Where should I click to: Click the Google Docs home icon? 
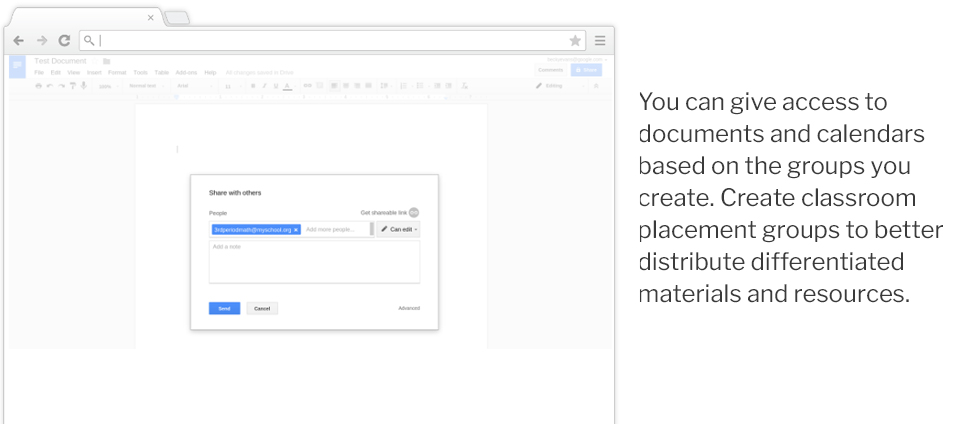tap(17, 65)
